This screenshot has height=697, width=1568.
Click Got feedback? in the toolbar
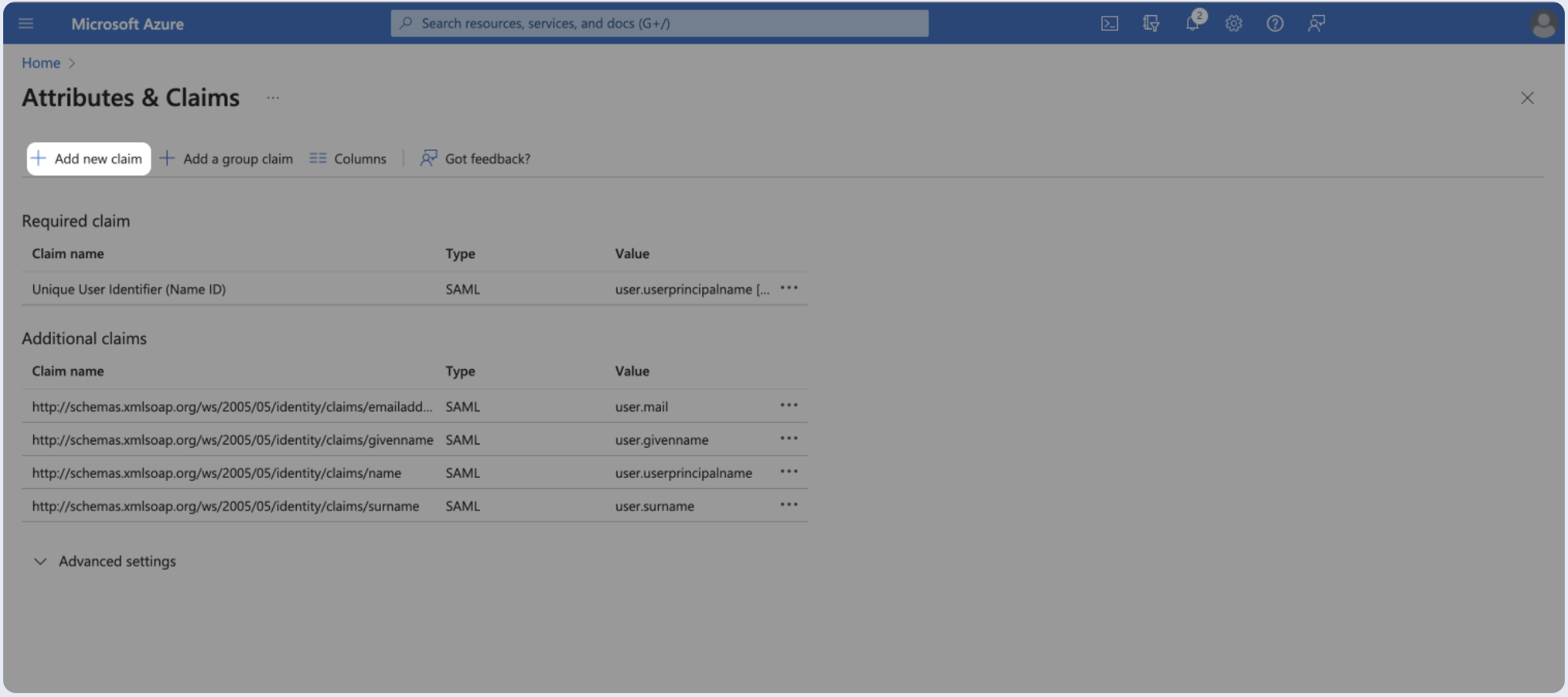(x=475, y=159)
